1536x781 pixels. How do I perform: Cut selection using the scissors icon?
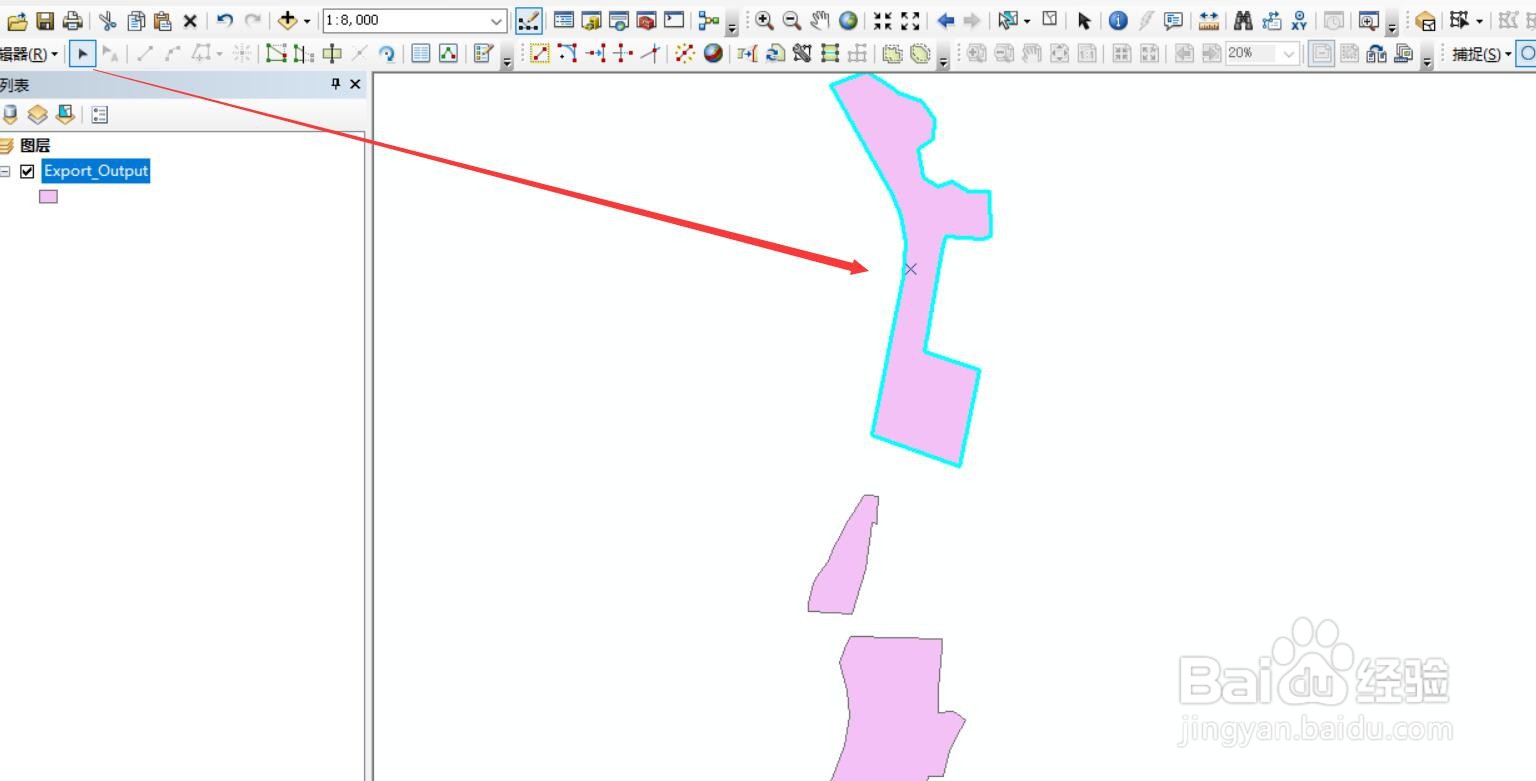pos(108,20)
